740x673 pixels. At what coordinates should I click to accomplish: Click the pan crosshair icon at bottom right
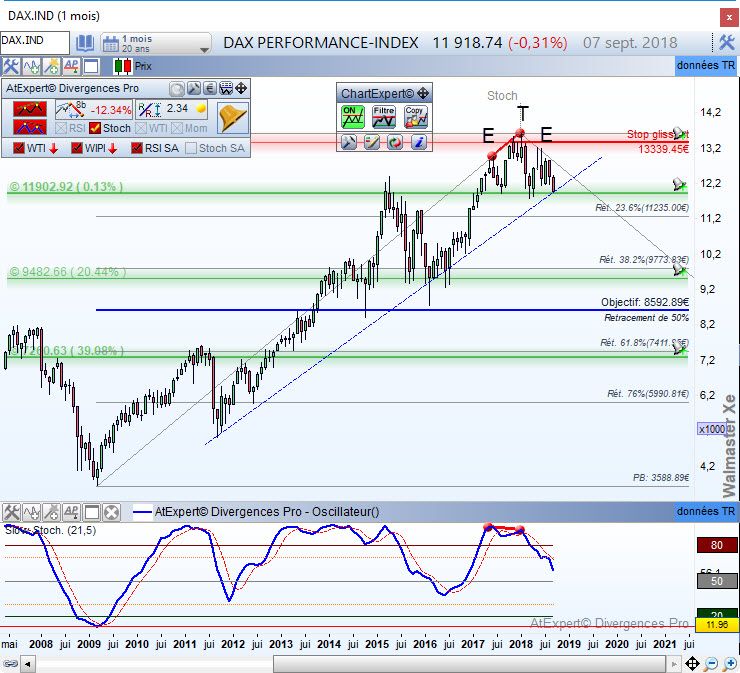(x=692, y=664)
